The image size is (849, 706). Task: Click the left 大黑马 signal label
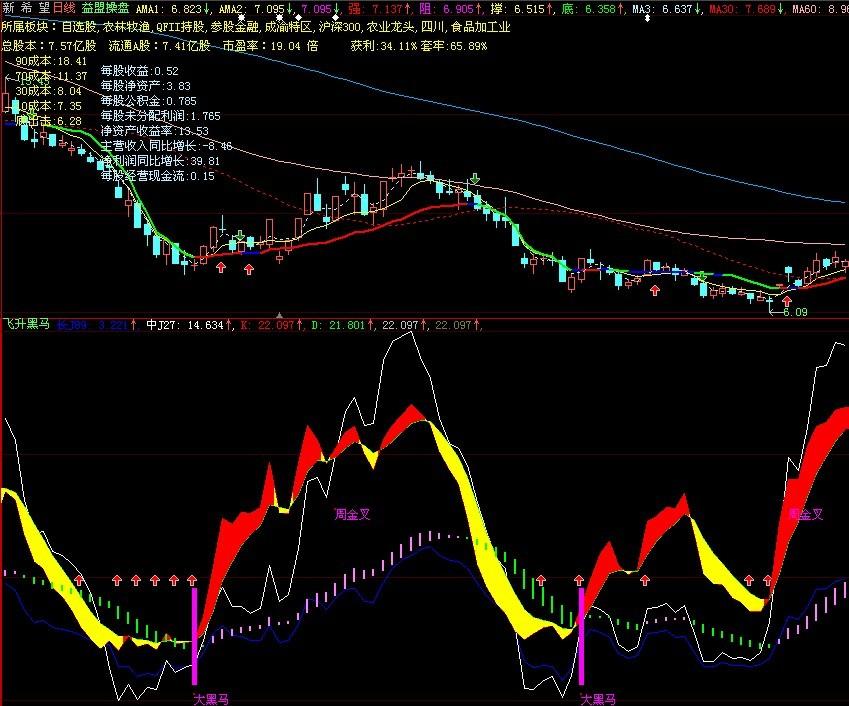(211, 697)
